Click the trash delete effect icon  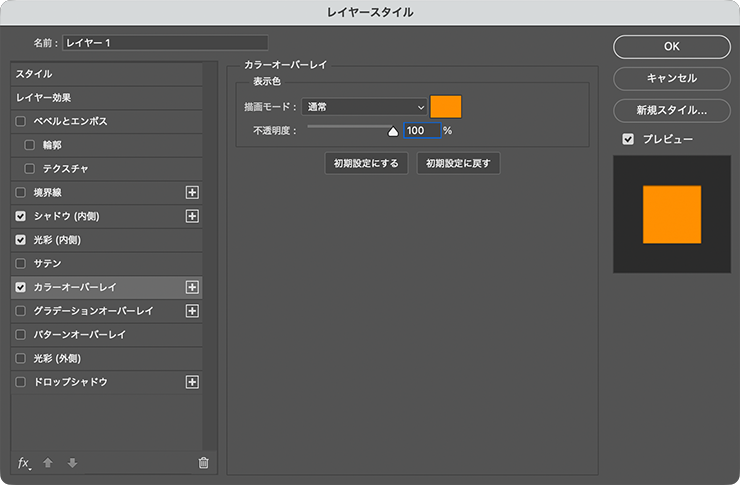click(x=203, y=463)
